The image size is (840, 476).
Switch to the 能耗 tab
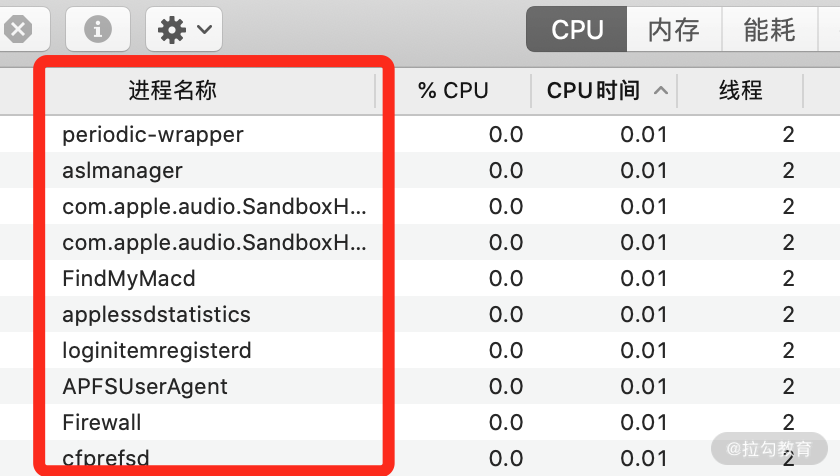tap(769, 30)
